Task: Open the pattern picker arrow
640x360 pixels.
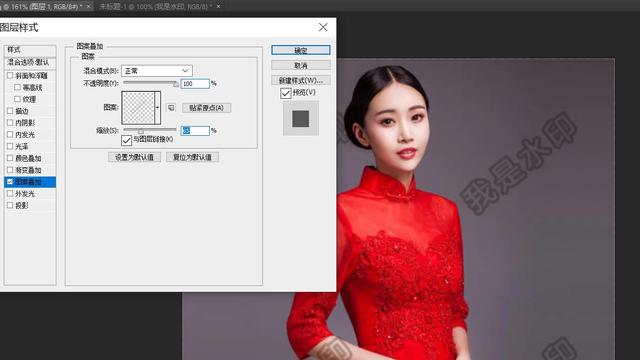Action: tap(158, 108)
